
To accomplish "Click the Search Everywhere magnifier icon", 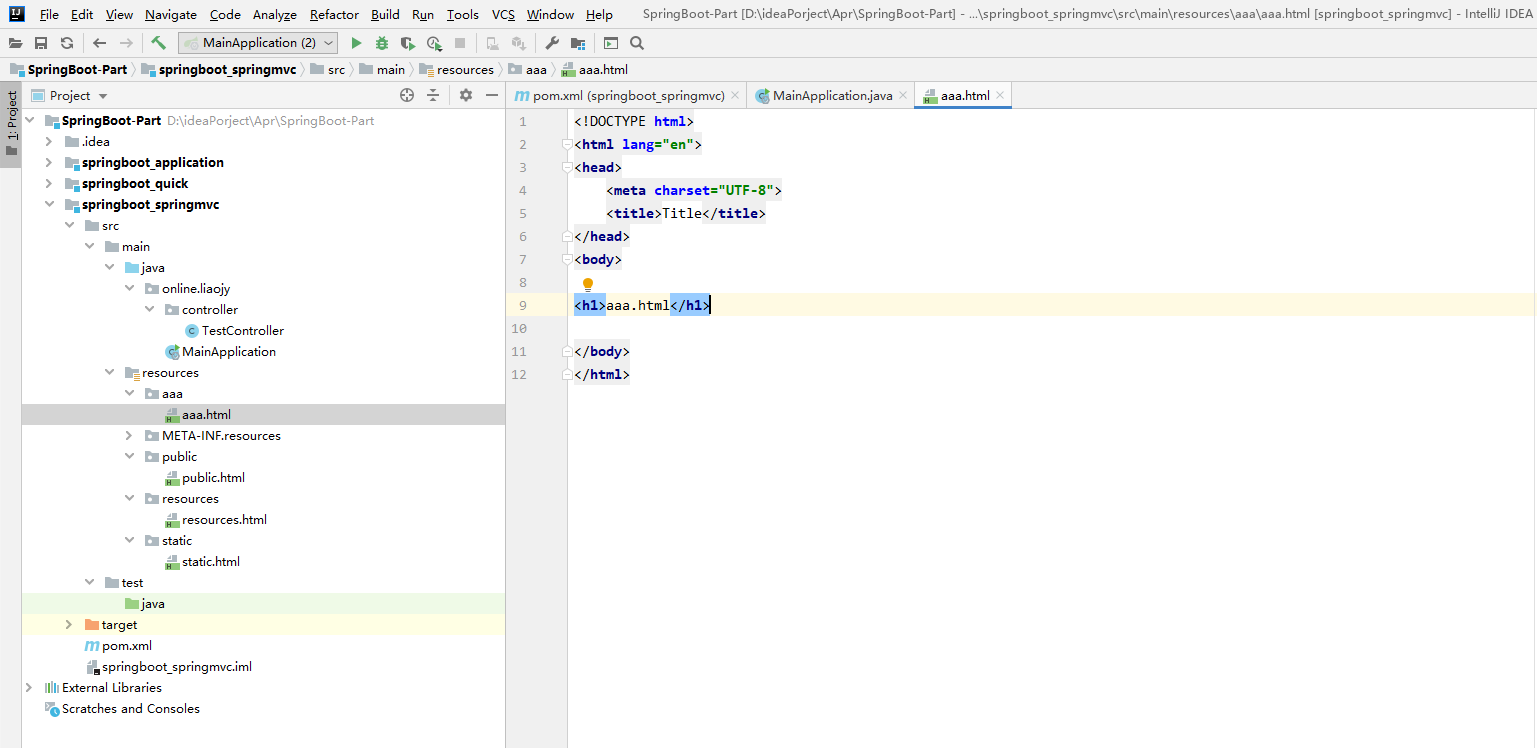I will (637, 43).
